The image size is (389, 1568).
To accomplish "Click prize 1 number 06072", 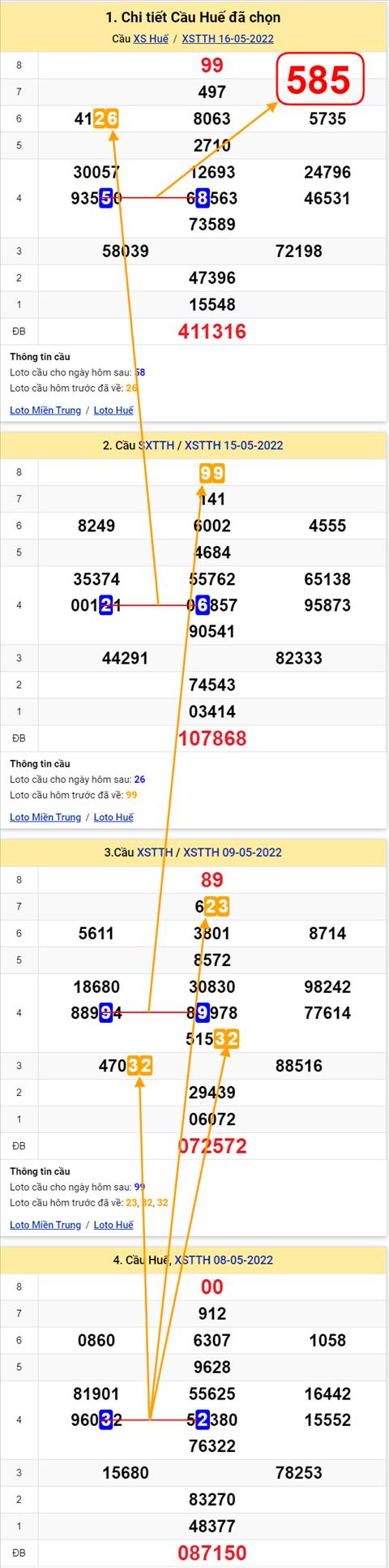I will point(212,1120).
